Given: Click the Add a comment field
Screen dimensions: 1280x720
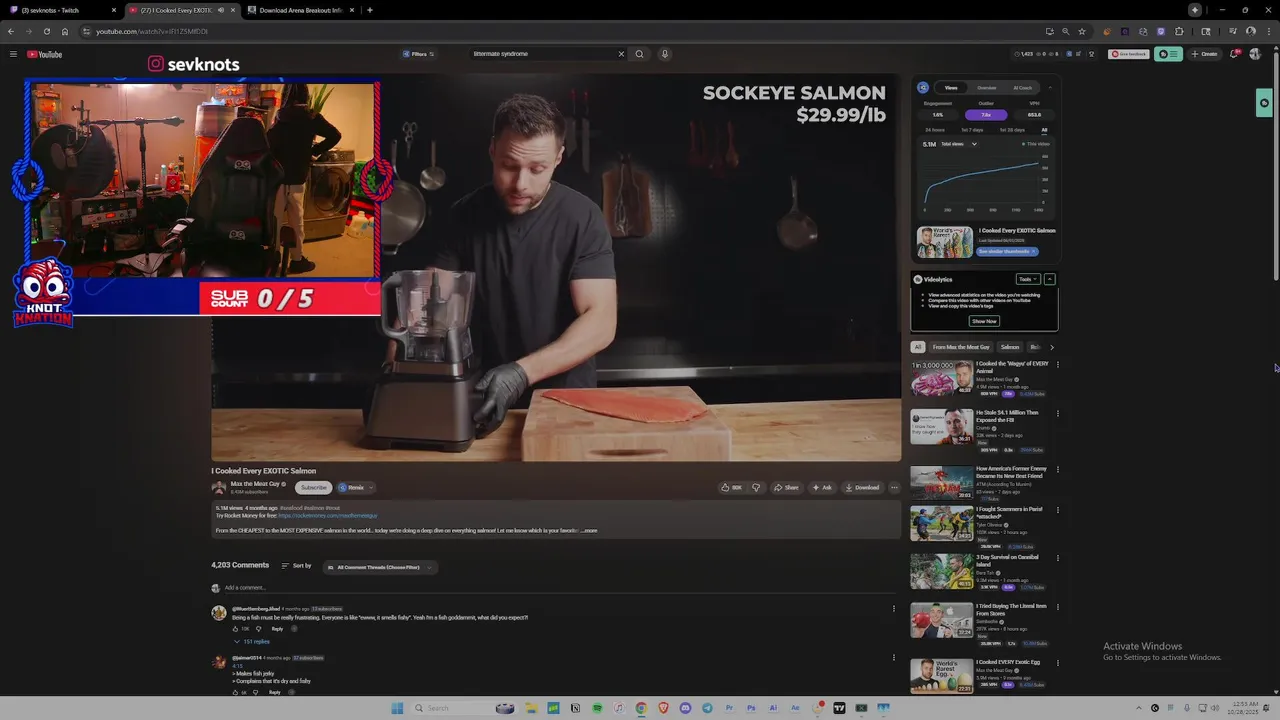Looking at the screenshot, I should point(560,588).
